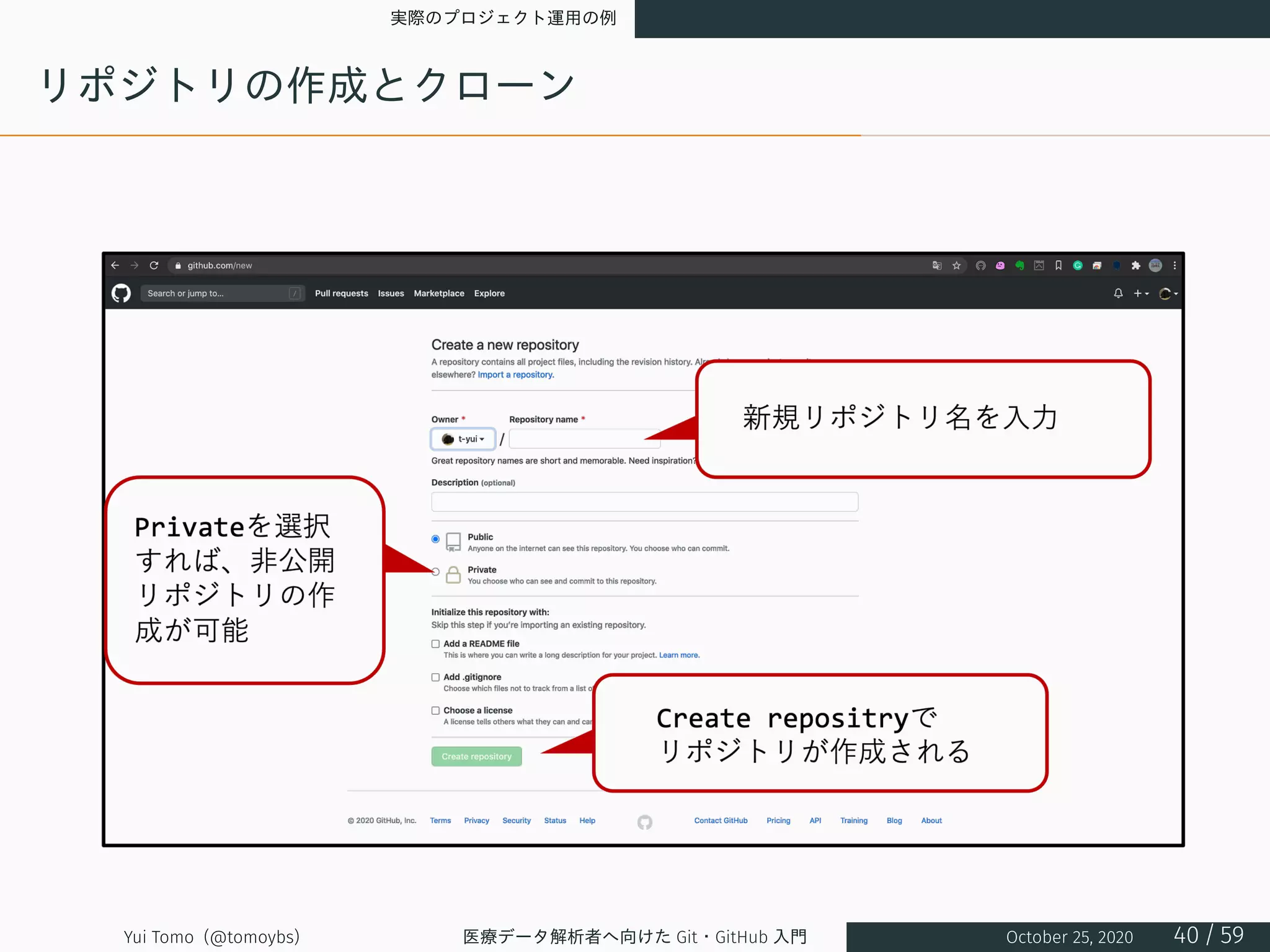Screen dimensions: 1270x952
Task: Follow the Import a repository link
Action: (x=515, y=374)
